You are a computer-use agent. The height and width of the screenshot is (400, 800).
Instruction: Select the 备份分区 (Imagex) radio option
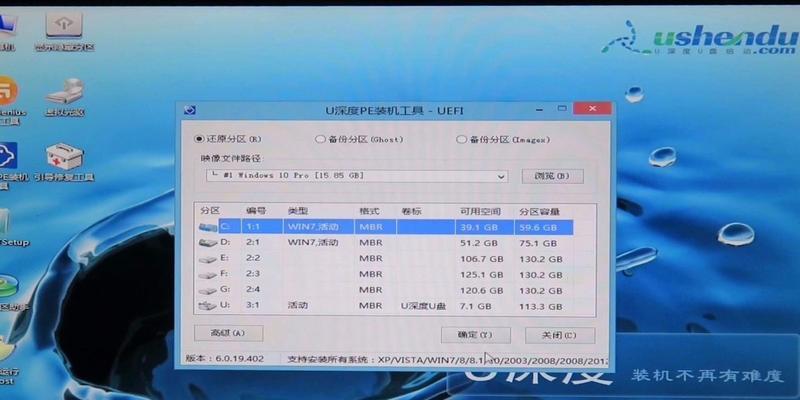(461, 139)
